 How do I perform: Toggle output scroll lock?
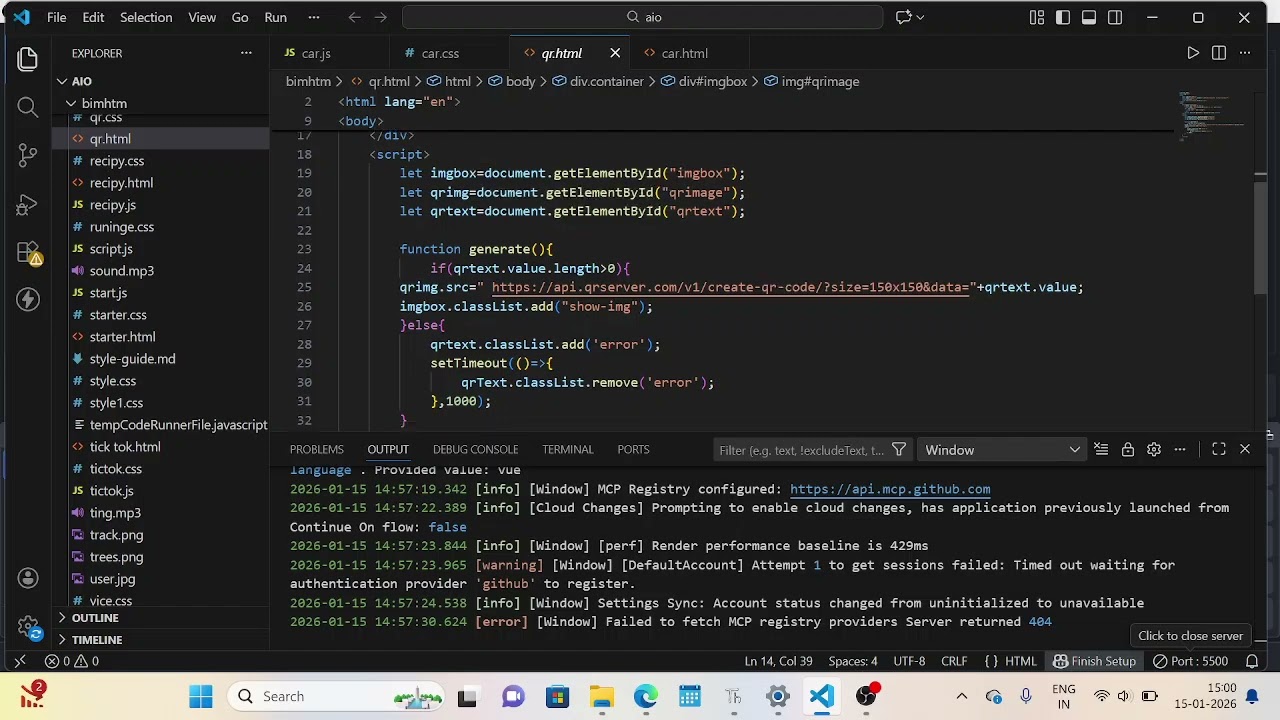click(1128, 450)
